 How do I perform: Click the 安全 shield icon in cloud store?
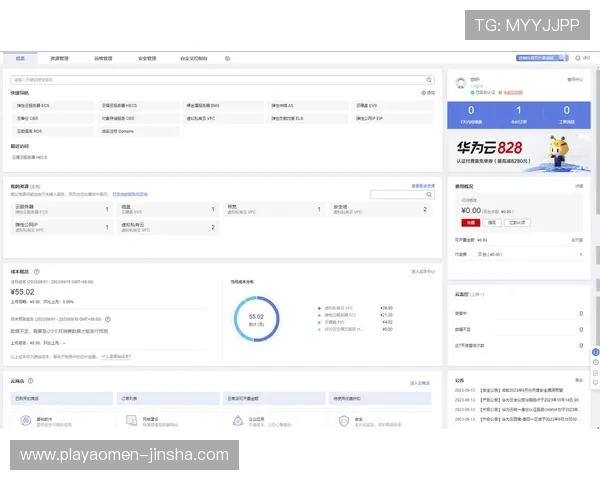click(344, 422)
